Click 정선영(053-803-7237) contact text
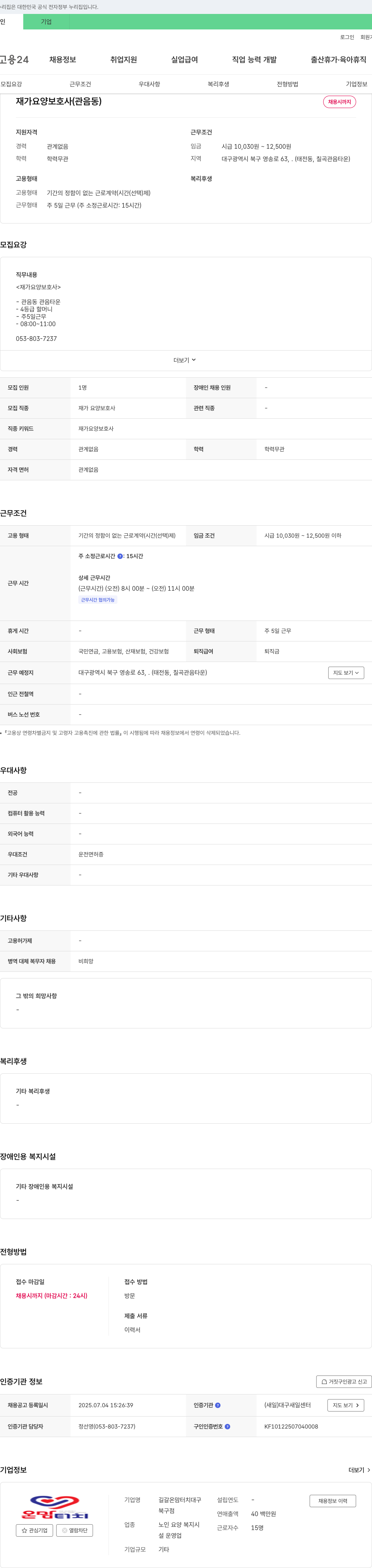The image size is (372, 1568). (107, 1426)
